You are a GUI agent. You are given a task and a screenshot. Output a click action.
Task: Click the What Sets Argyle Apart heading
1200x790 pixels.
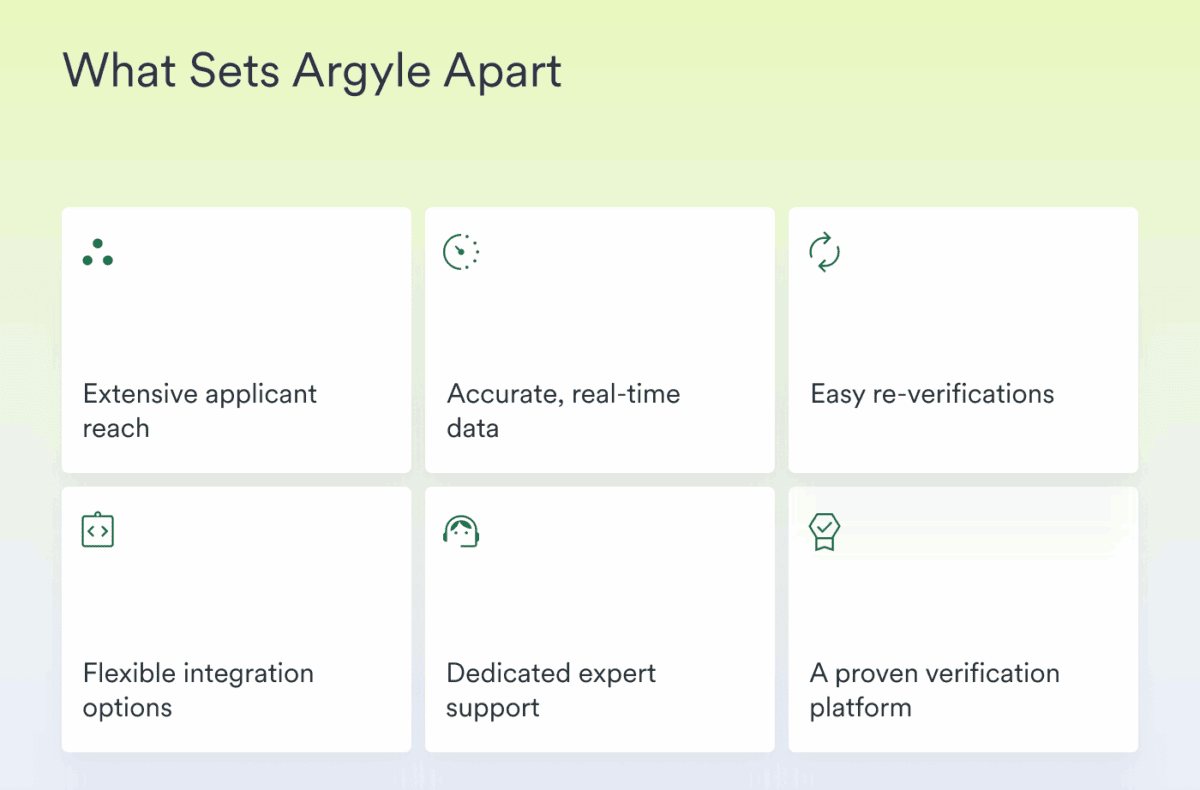311,70
